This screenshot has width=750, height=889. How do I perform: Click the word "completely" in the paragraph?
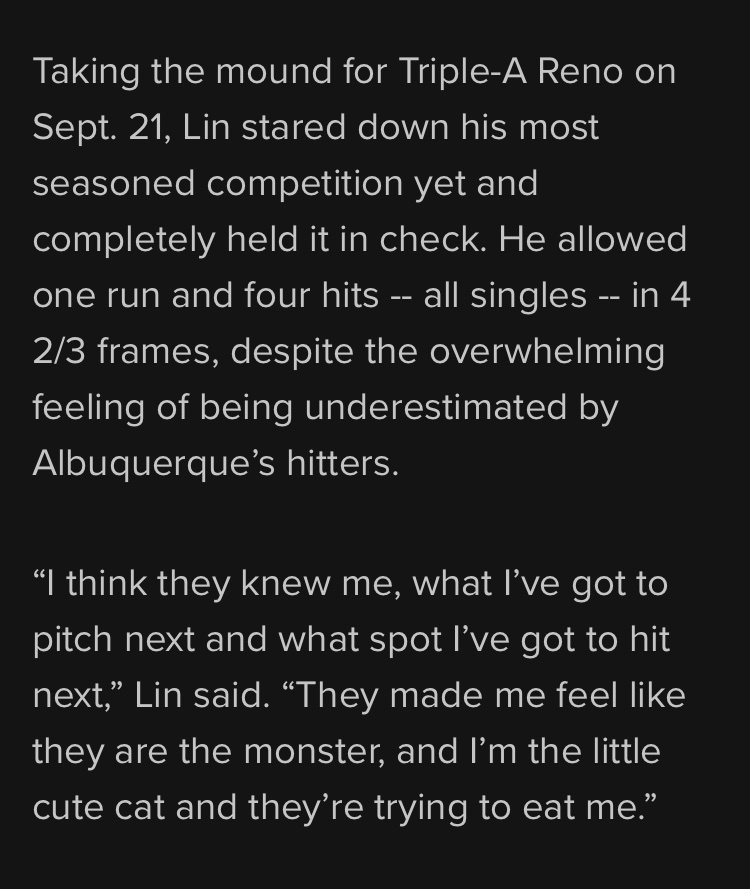(124, 239)
